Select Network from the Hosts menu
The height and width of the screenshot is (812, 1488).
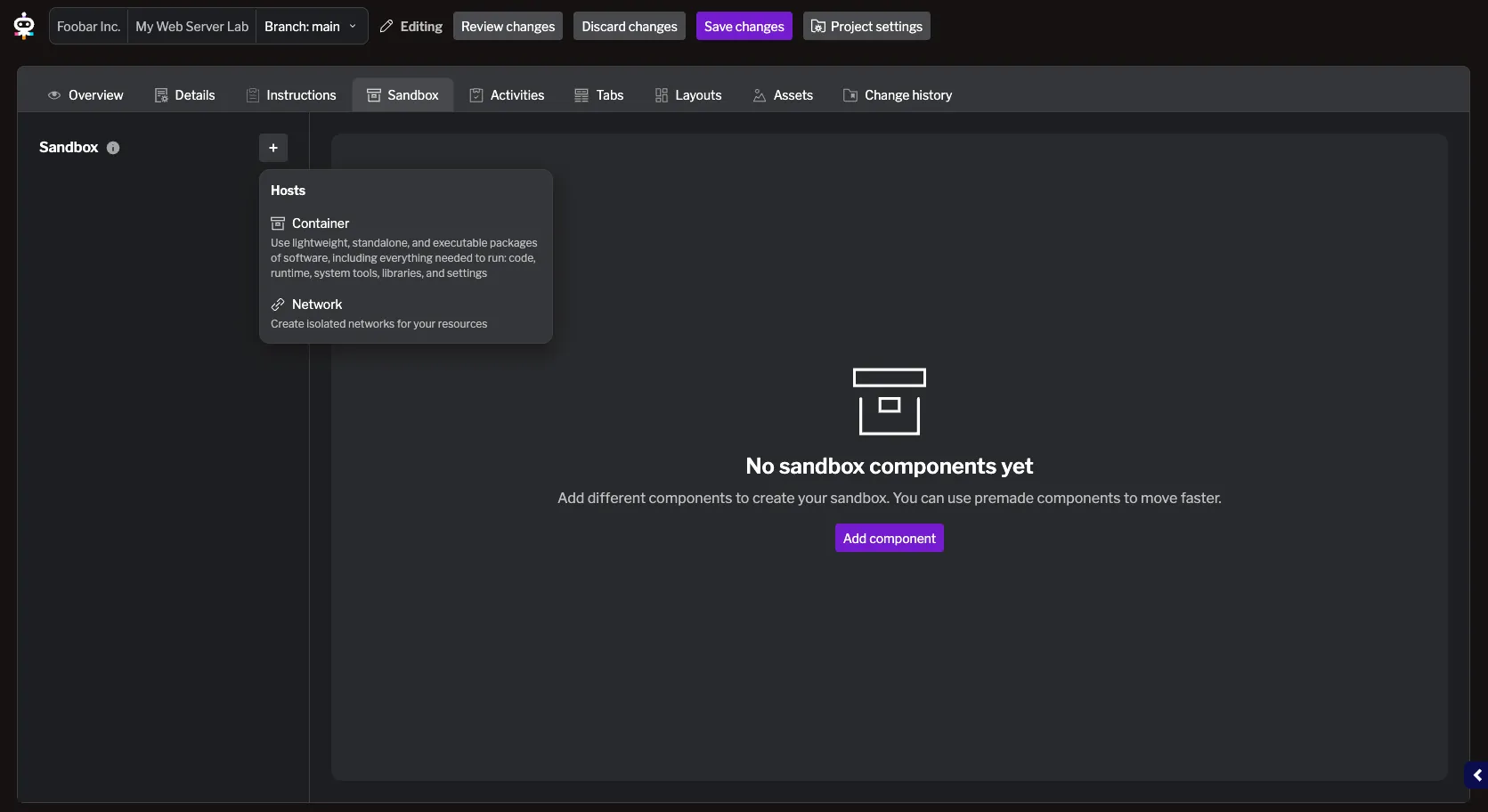pyautogui.click(x=317, y=304)
